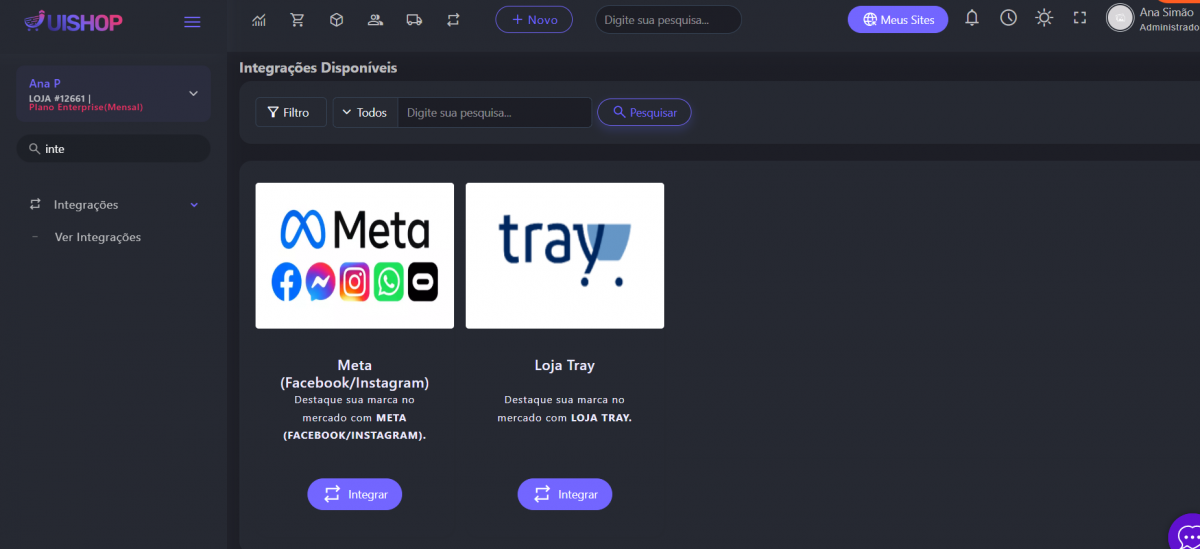Image resolution: width=1200 pixels, height=549 pixels.
Task: Click Integrar under Meta (Facebook/Instagram)
Action: point(354,494)
